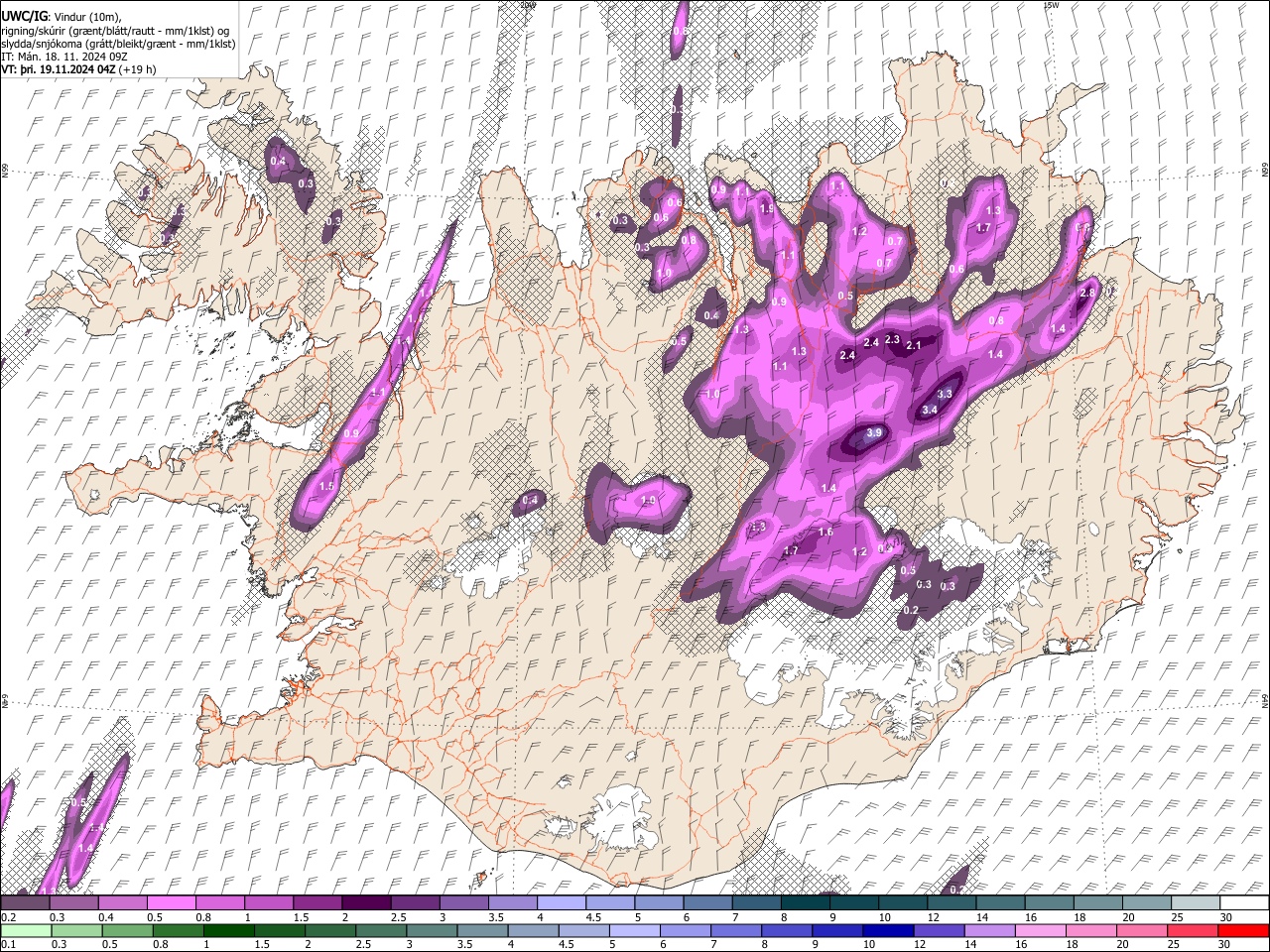Select the white 30+ swatch in upper legend row
1270x952 pixels.
click(1242, 902)
